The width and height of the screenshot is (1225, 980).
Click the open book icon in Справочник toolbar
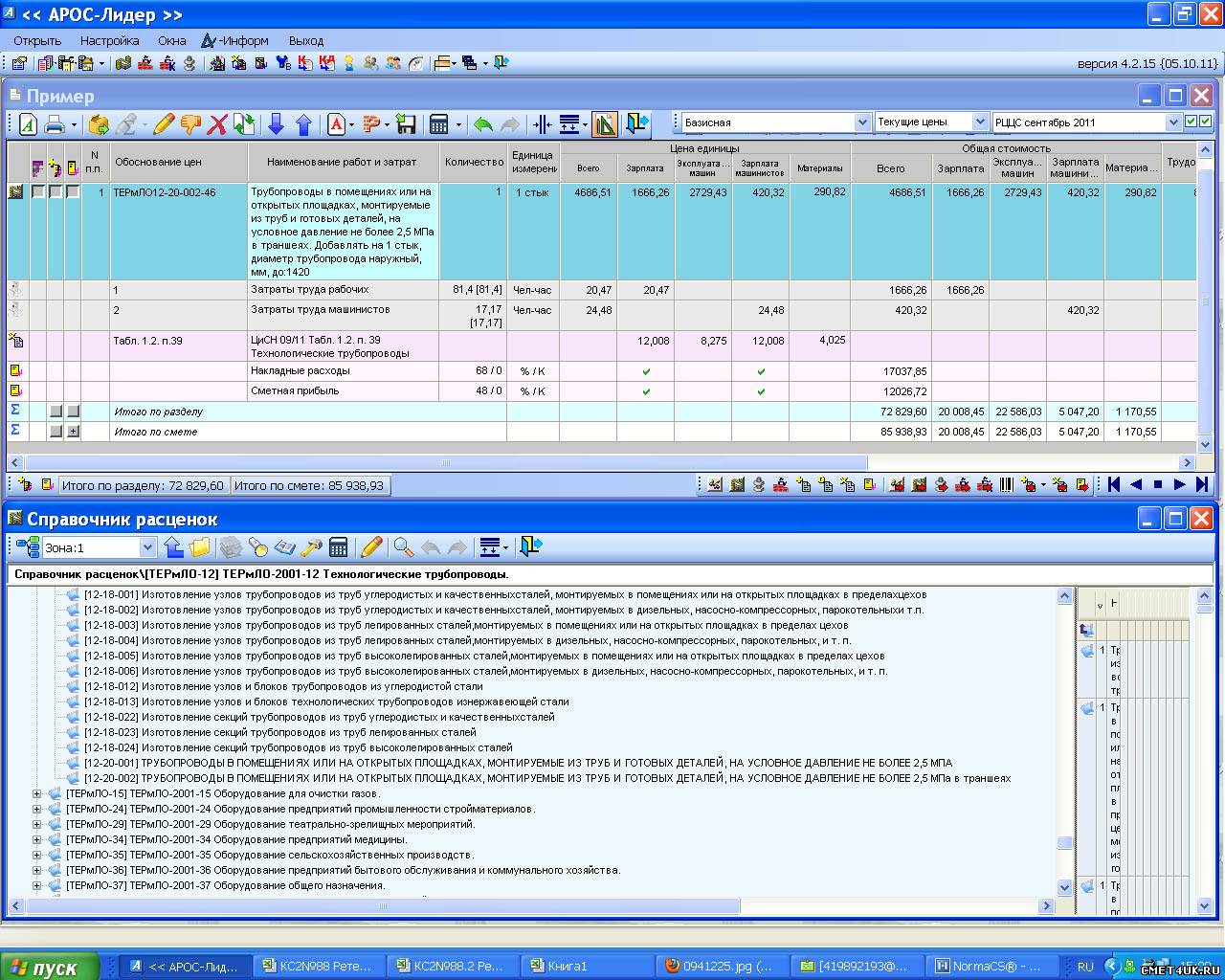click(x=285, y=547)
